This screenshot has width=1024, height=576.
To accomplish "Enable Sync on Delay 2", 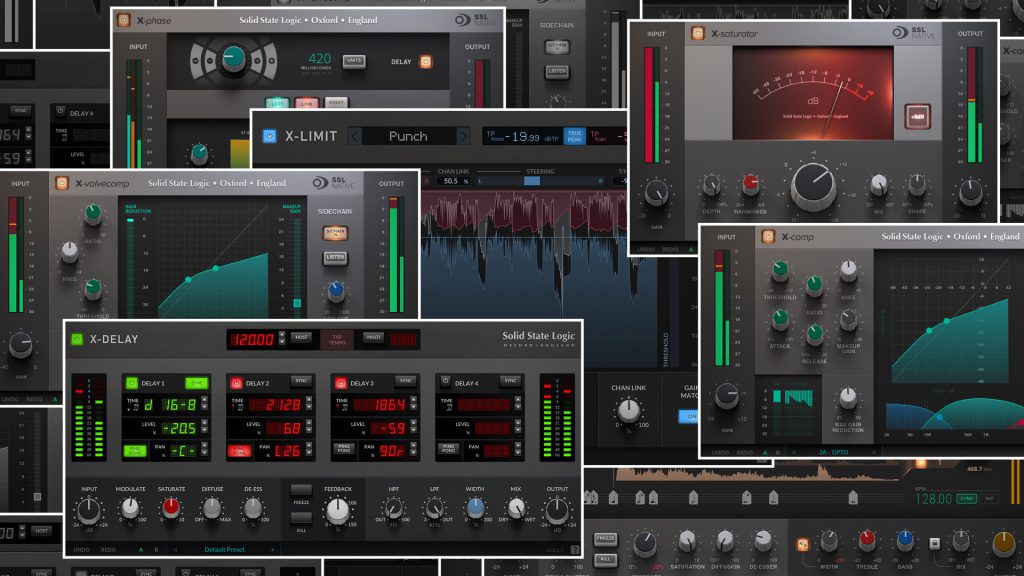I will (301, 381).
